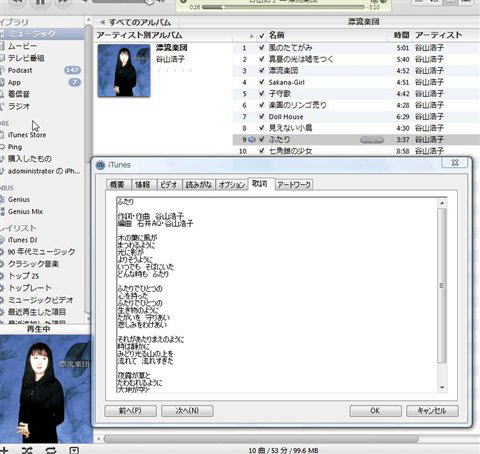Toggle repeat at the bottom left
The height and width of the screenshot is (454, 480).
click(51, 450)
